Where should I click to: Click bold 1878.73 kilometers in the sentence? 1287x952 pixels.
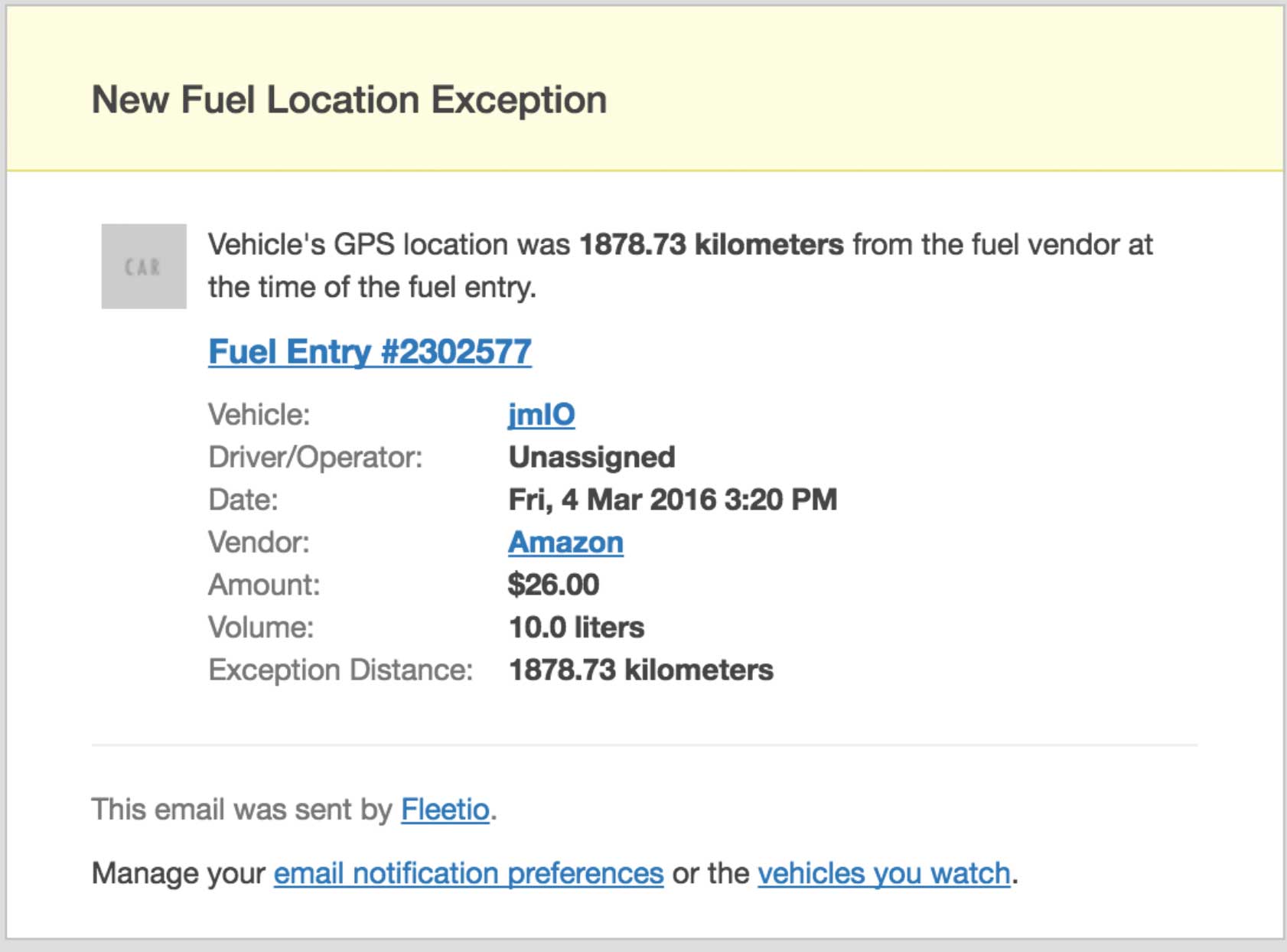click(x=712, y=245)
